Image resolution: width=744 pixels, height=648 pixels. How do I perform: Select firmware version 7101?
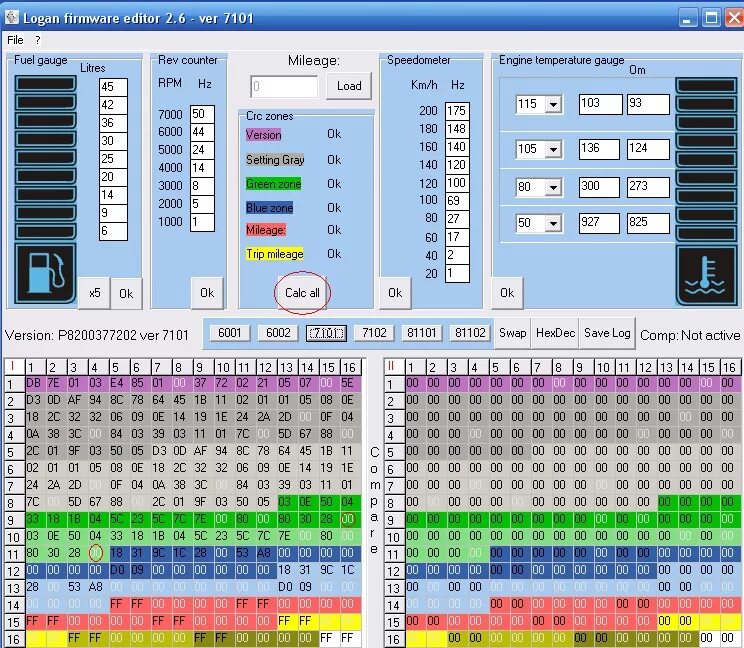click(x=326, y=333)
